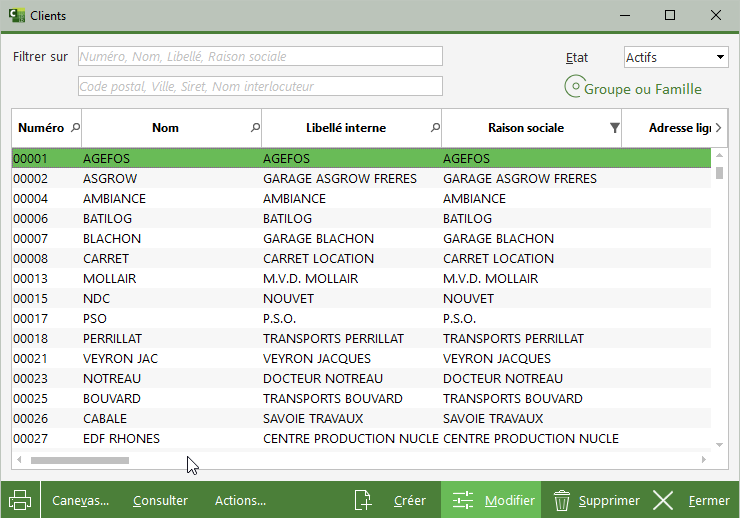Select the EDF RHONES name cell
Image resolution: width=740 pixels, height=518 pixels.
(x=121, y=439)
